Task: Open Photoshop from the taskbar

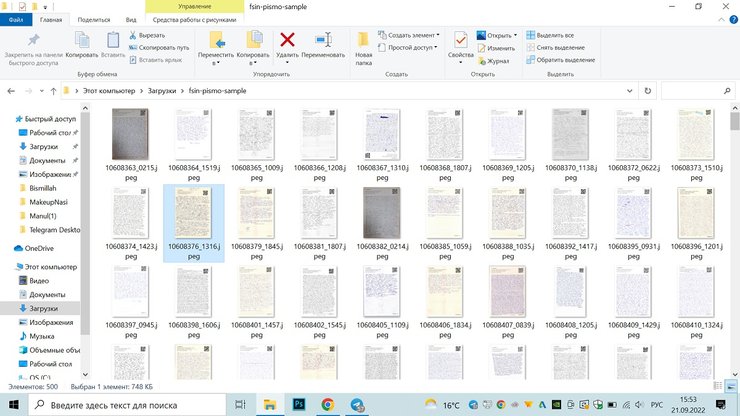Action: click(x=298, y=404)
